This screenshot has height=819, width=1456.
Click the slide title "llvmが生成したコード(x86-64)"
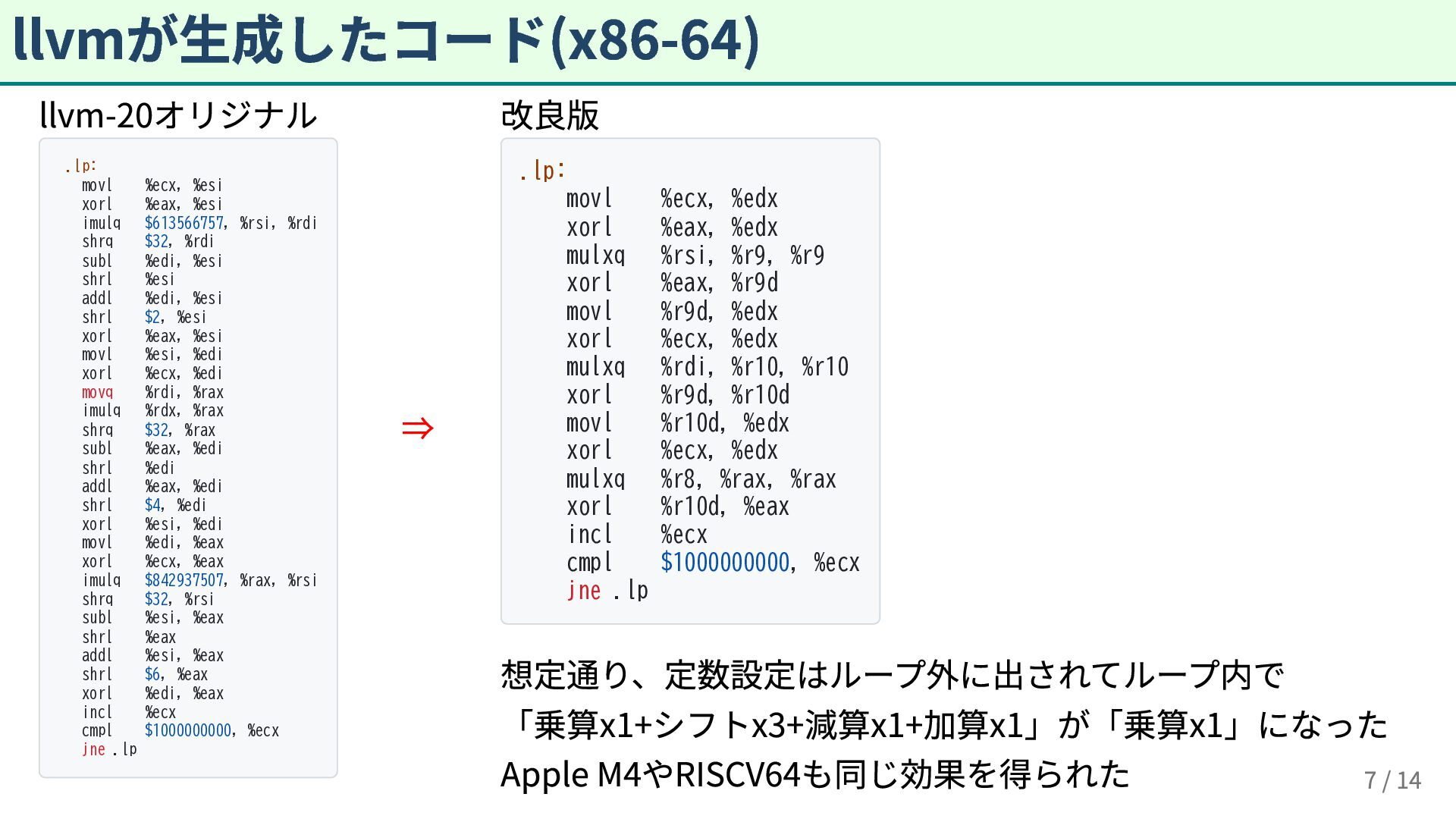pos(386,39)
